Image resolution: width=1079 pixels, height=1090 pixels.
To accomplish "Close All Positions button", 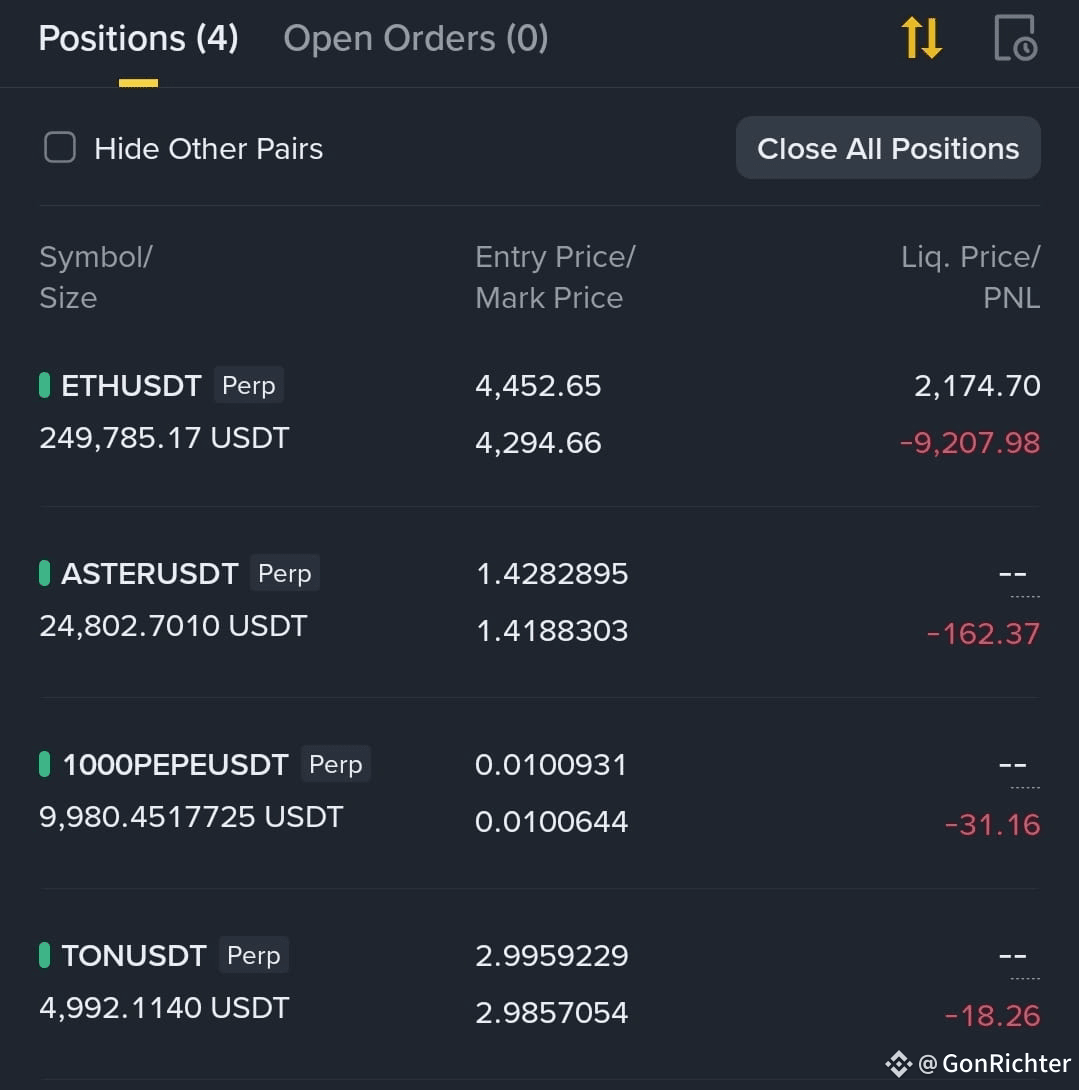I will (x=888, y=148).
